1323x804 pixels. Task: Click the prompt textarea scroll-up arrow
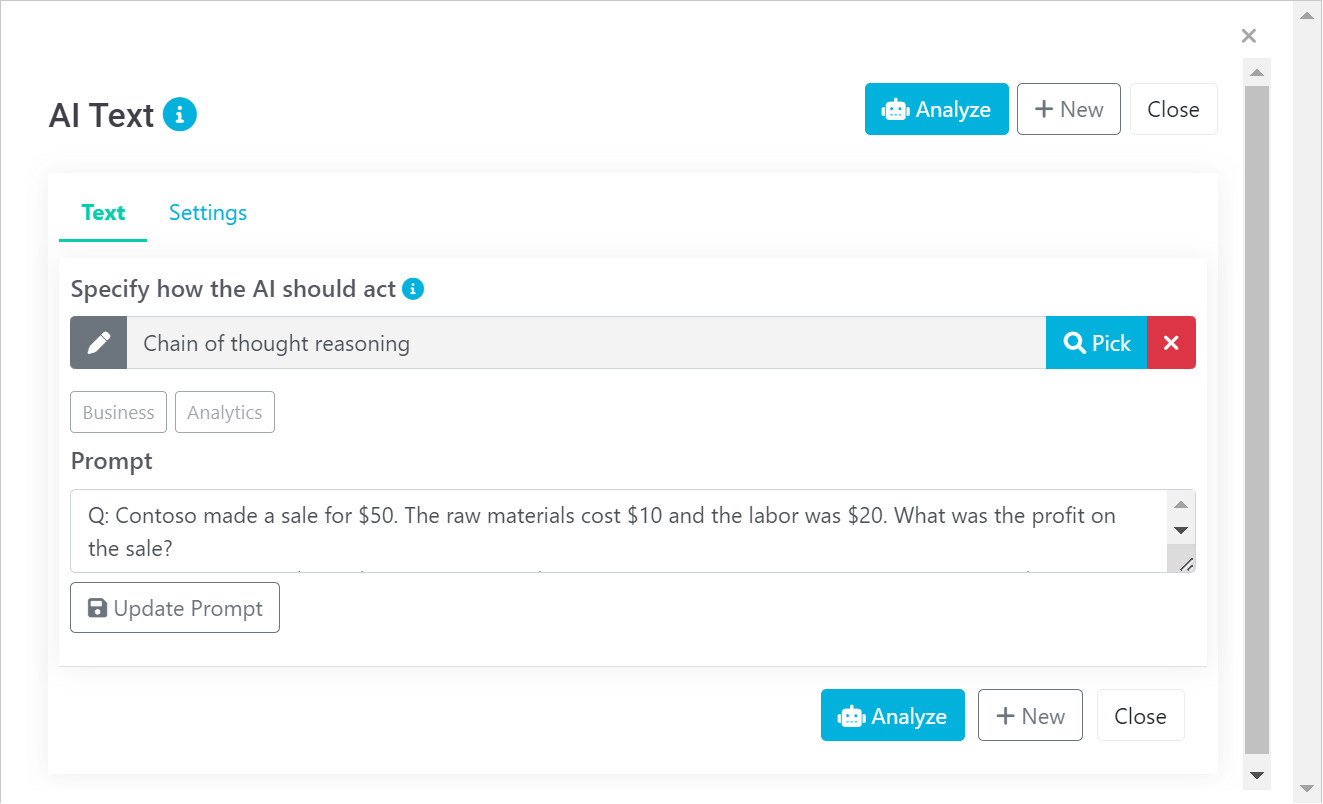coord(1180,505)
